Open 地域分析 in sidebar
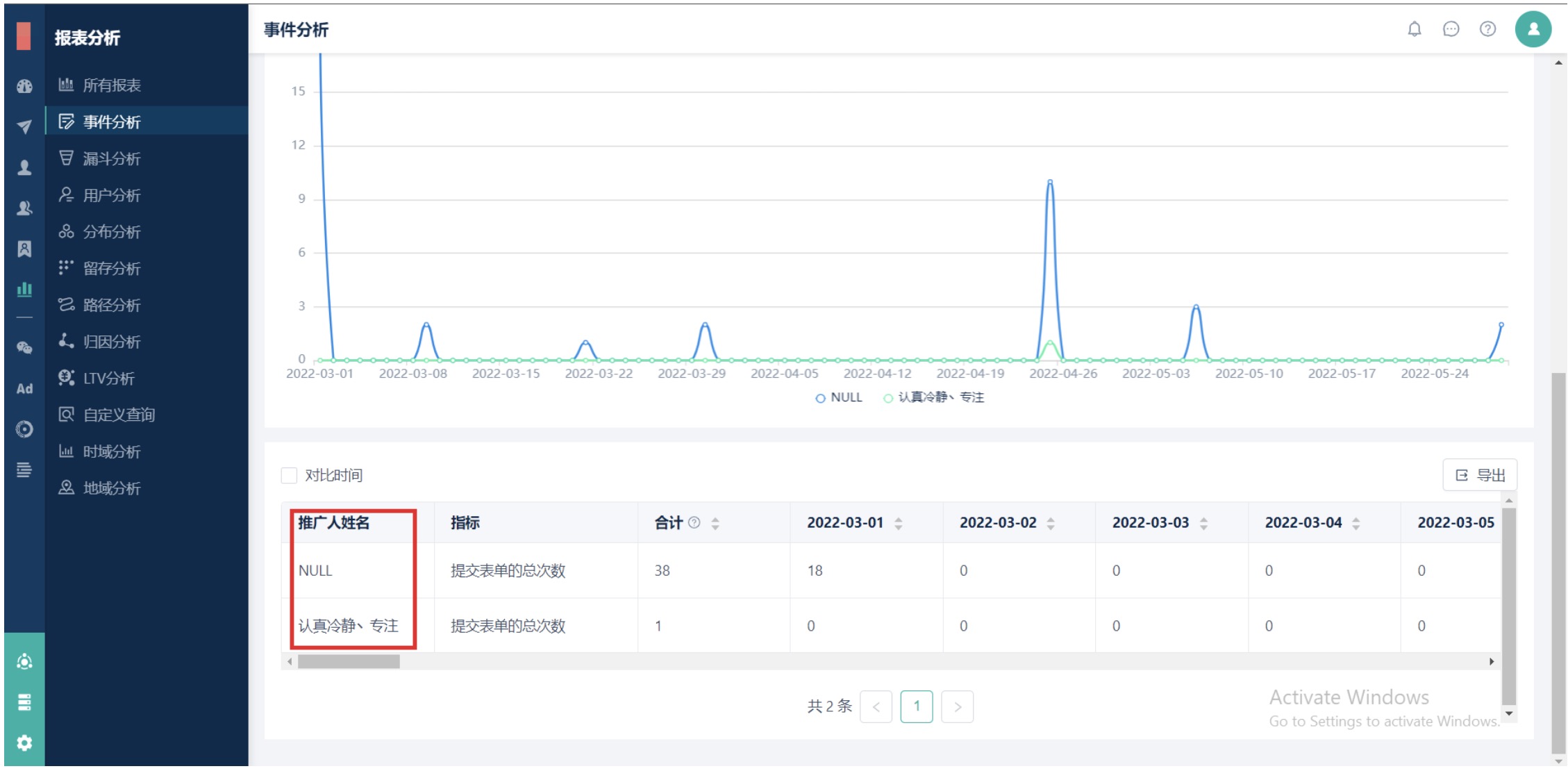 coord(147,488)
